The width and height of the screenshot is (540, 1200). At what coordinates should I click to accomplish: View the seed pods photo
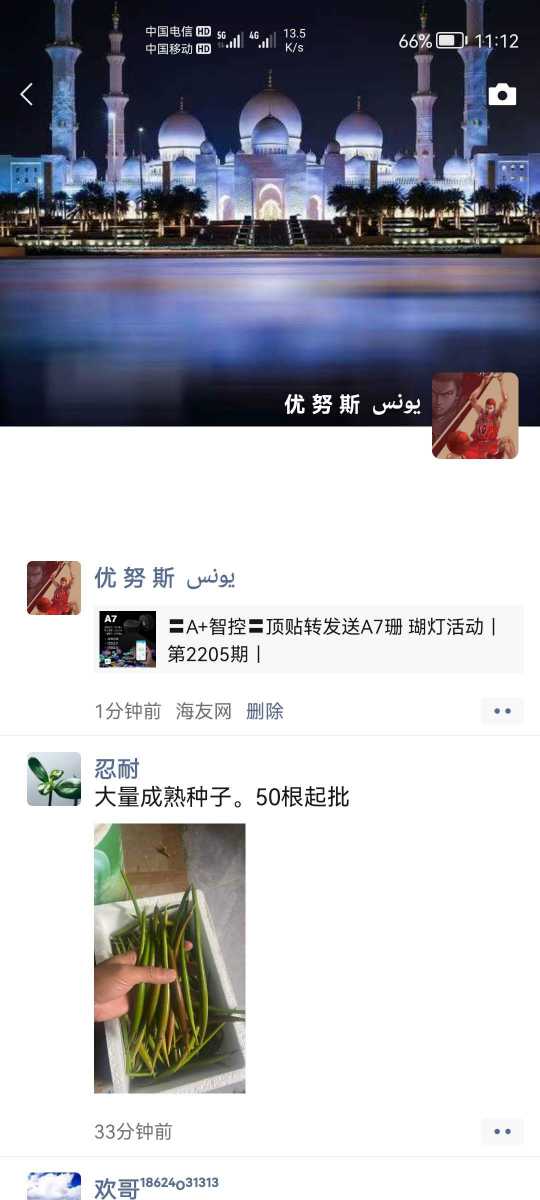click(x=170, y=958)
